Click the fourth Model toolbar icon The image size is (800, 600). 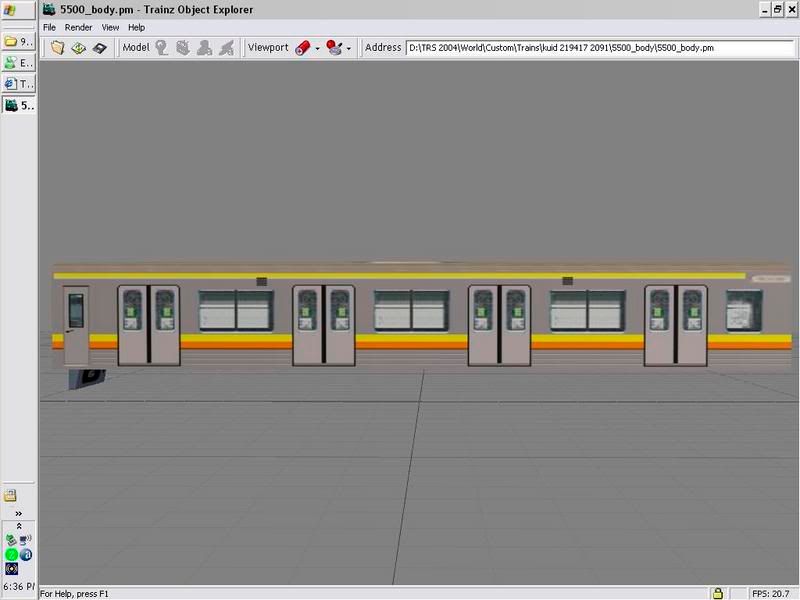coord(227,47)
